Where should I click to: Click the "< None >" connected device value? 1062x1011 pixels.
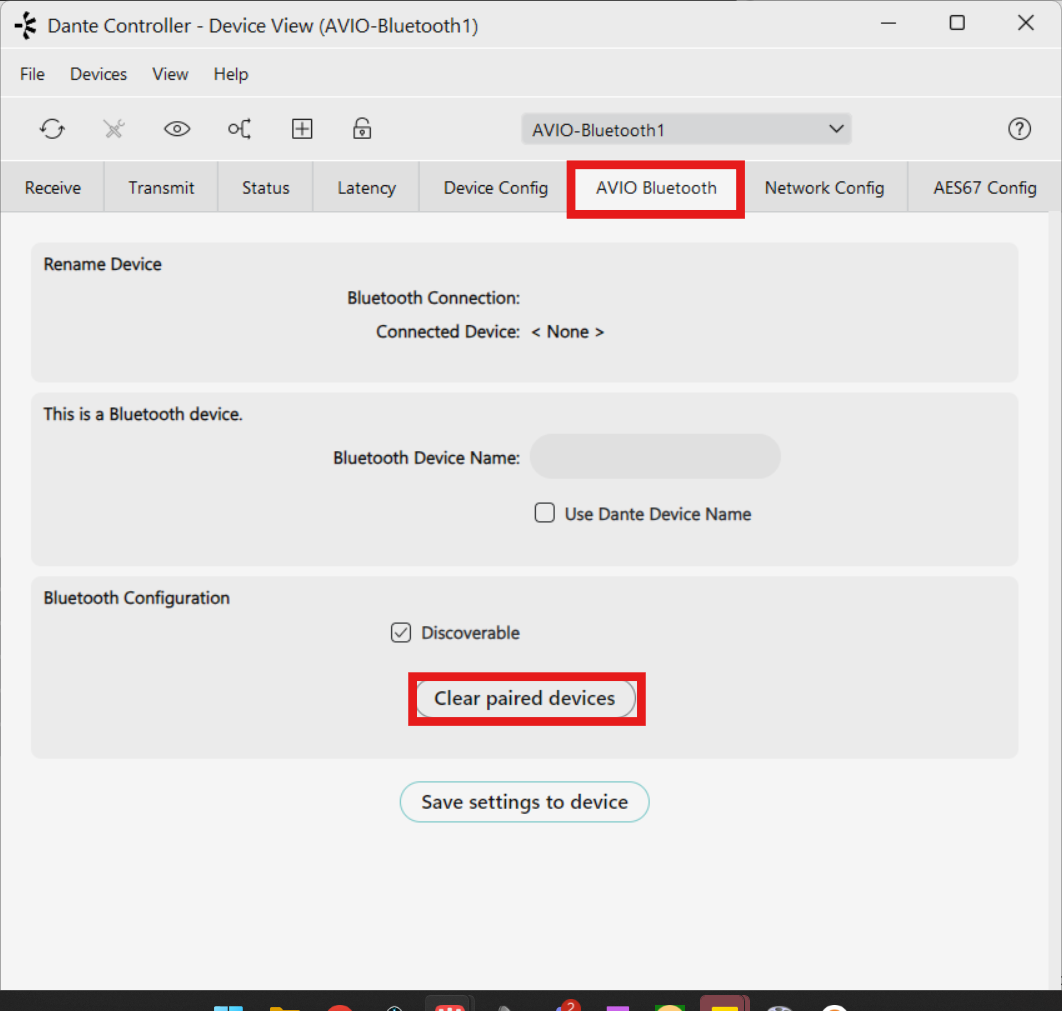click(x=568, y=332)
